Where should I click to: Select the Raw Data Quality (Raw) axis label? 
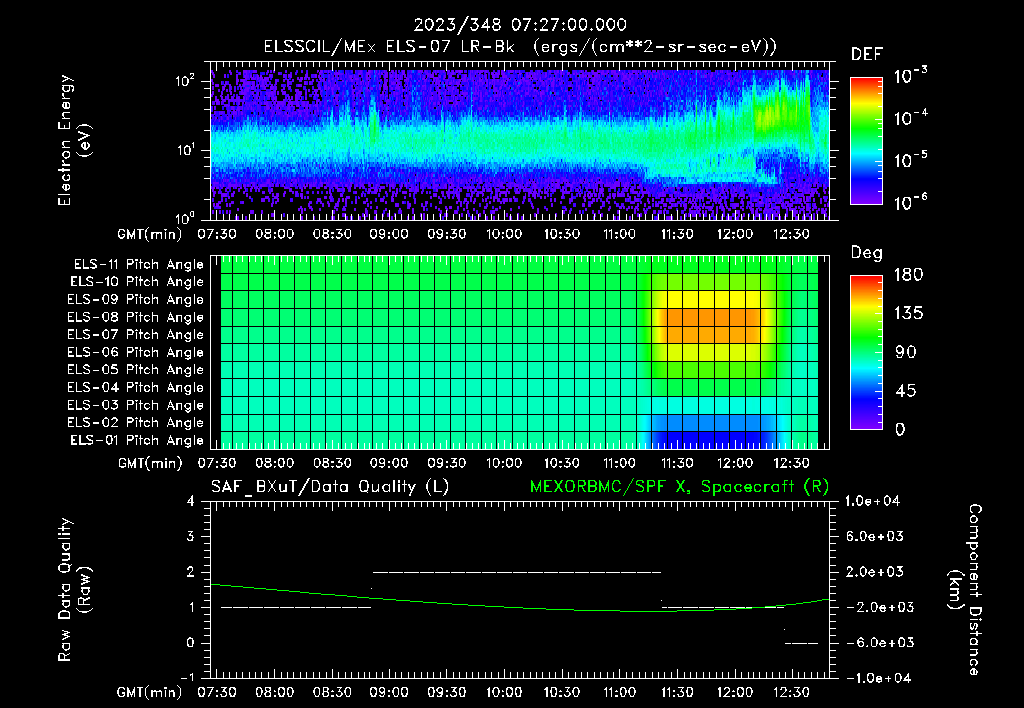pos(74,590)
